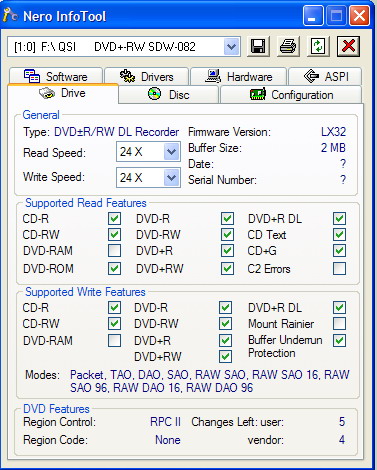Toggle the CD+G checkbox

click(x=339, y=251)
